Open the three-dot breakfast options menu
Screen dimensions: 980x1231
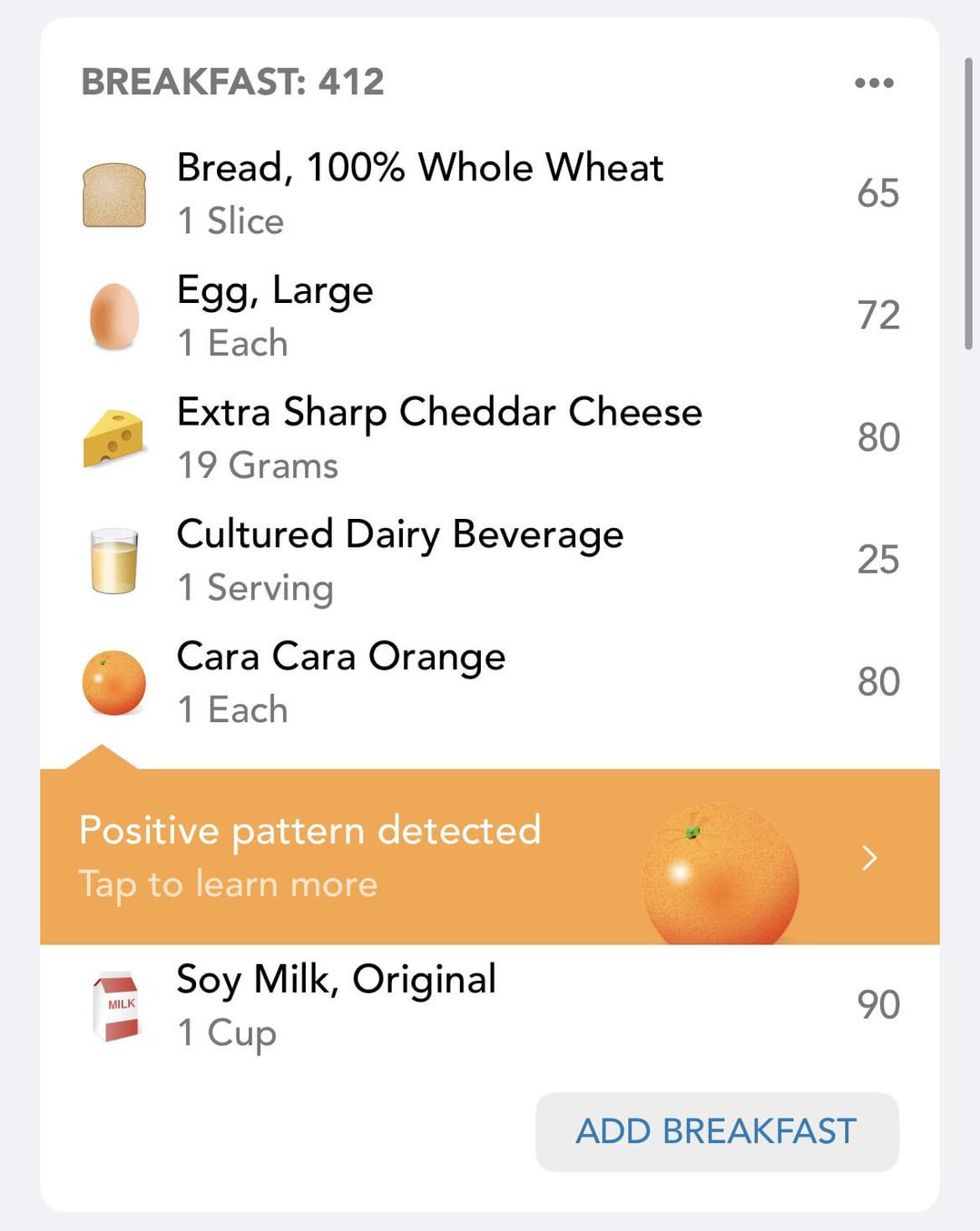coord(874,83)
